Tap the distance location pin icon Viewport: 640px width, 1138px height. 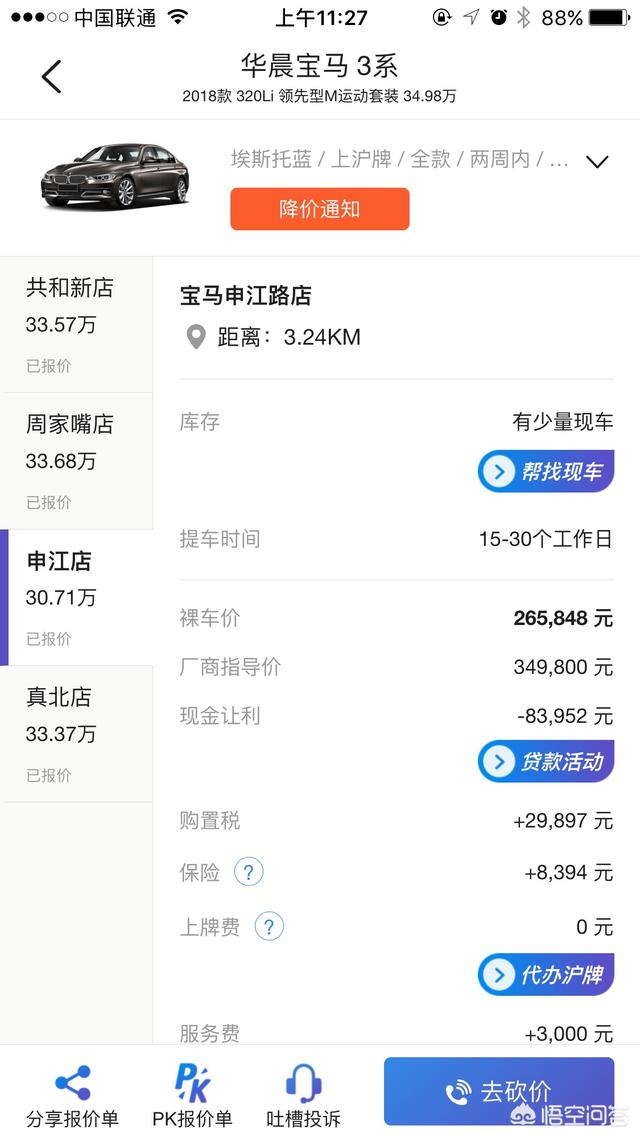tap(196, 337)
